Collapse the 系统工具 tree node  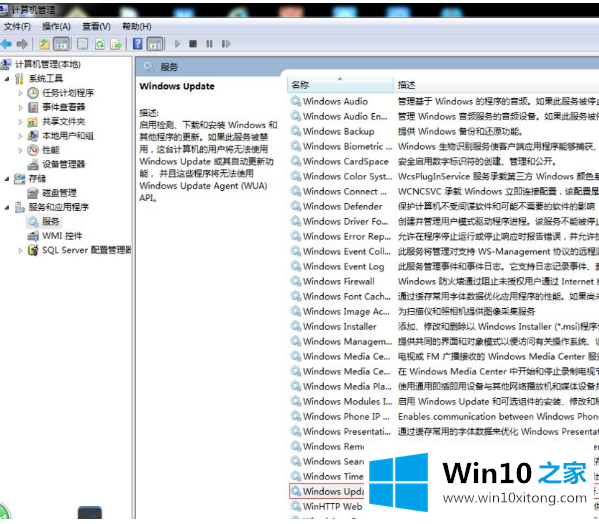7,79
